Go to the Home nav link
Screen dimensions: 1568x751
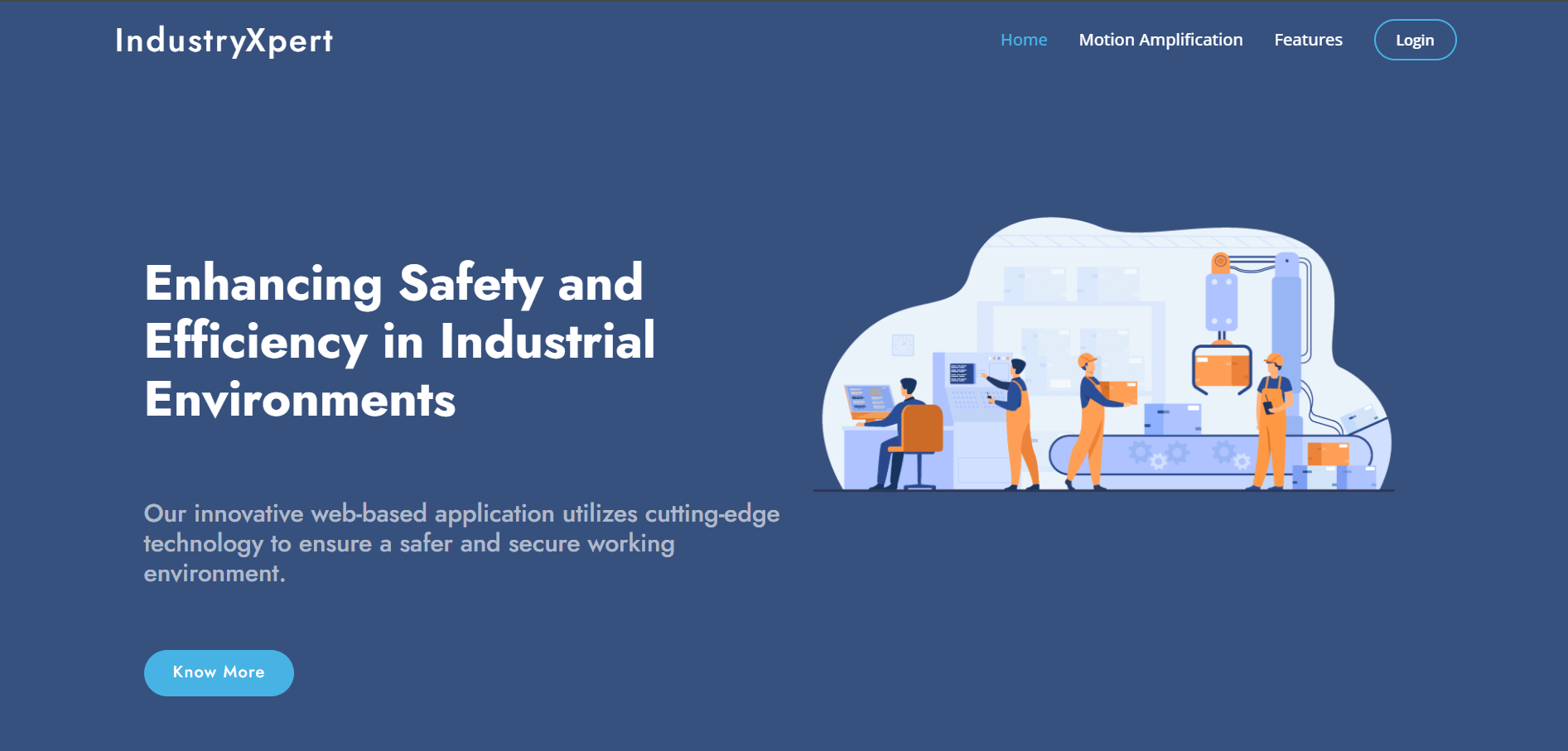pyautogui.click(x=1023, y=40)
